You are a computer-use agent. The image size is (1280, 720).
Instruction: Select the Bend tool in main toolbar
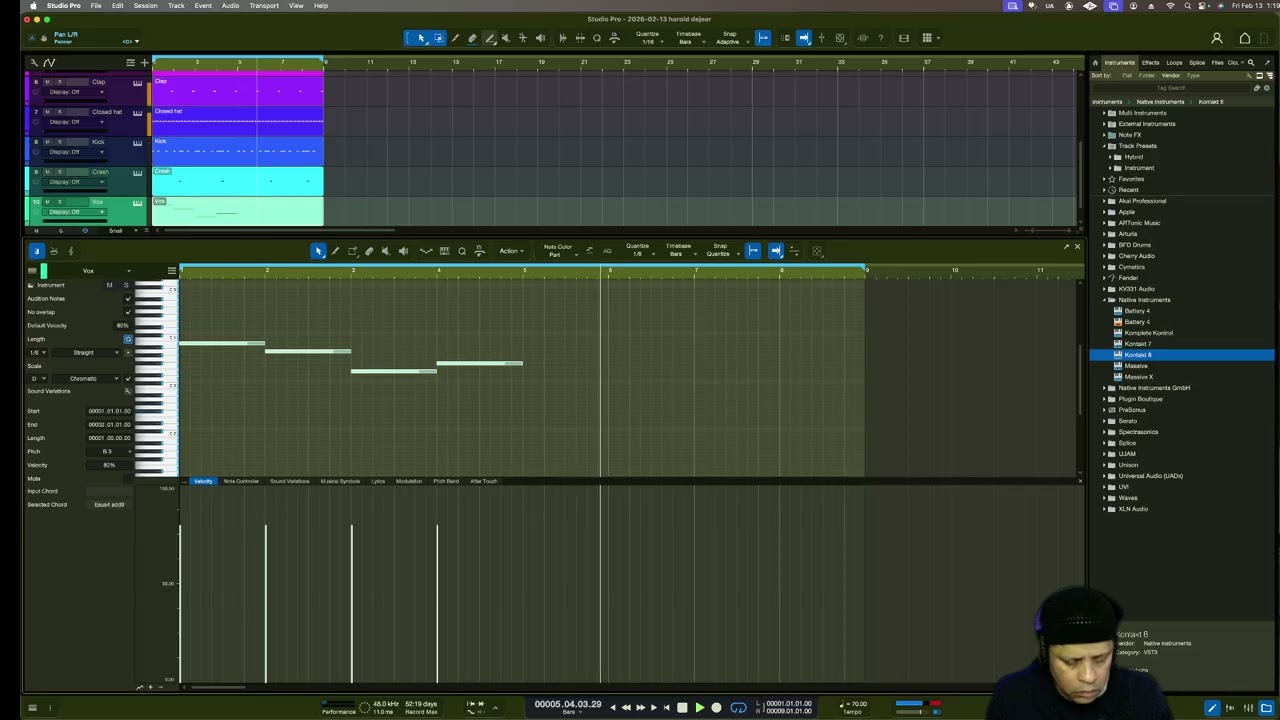(x=523, y=38)
